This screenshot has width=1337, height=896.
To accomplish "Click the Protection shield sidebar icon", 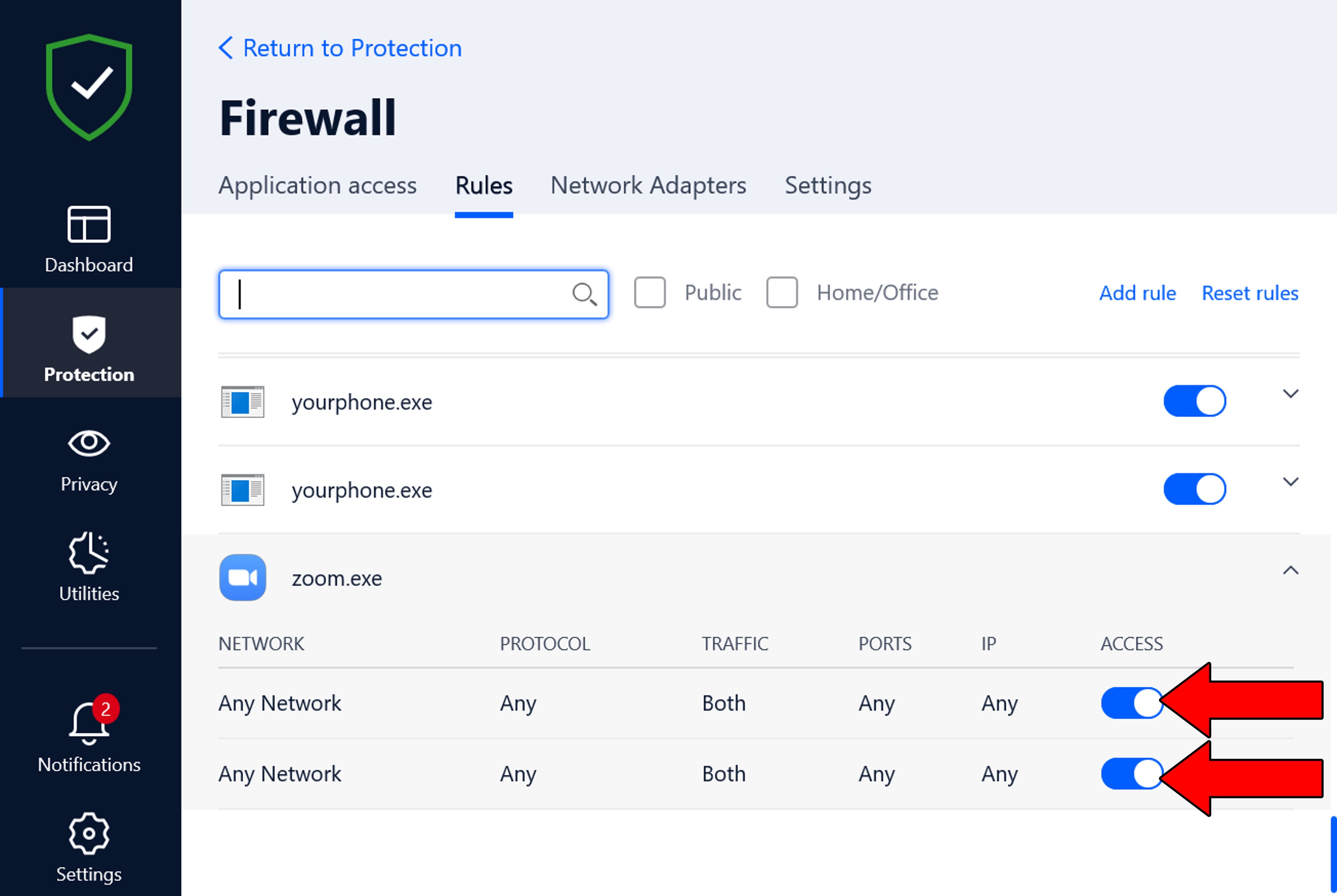I will (x=89, y=334).
